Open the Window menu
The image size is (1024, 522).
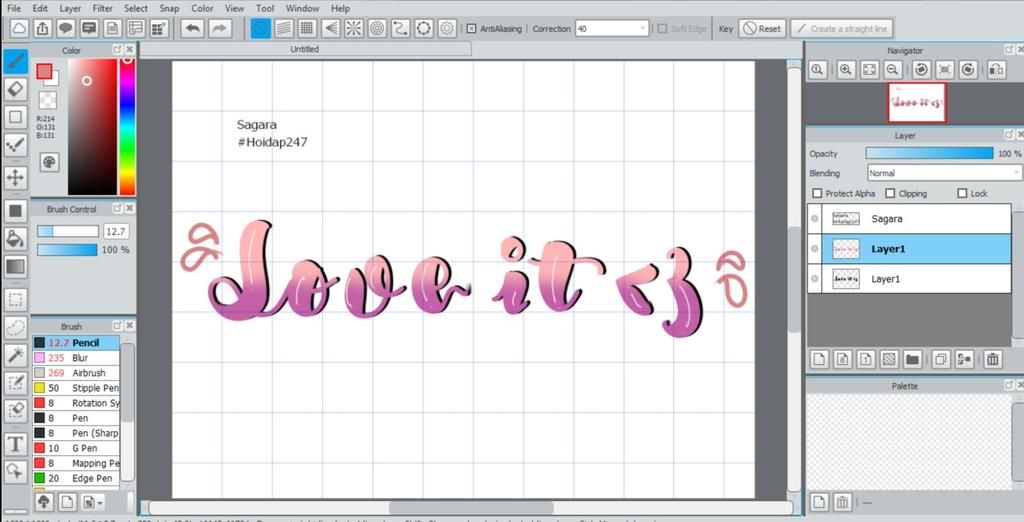(x=302, y=8)
